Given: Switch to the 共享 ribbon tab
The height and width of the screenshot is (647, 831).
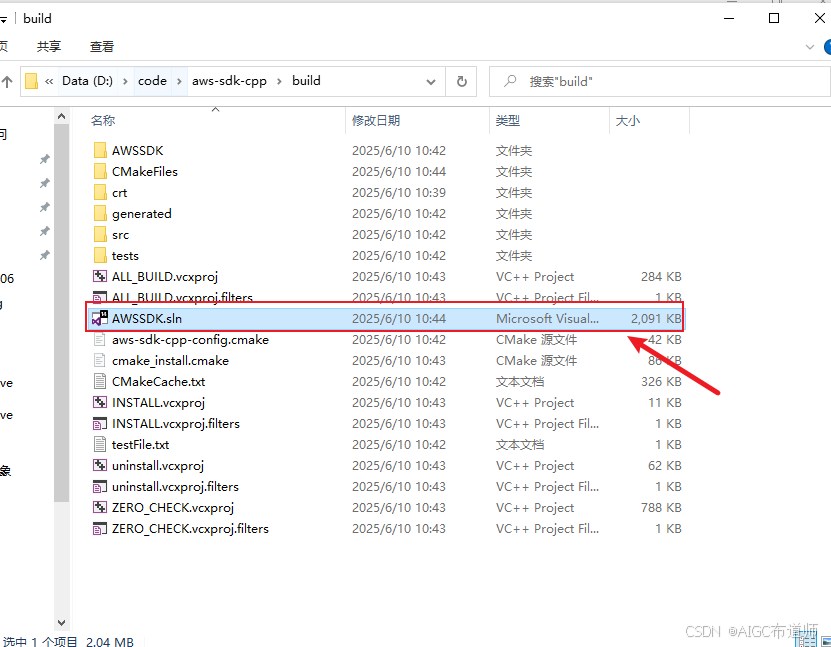Looking at the screenshot, I should pos(50,46).
